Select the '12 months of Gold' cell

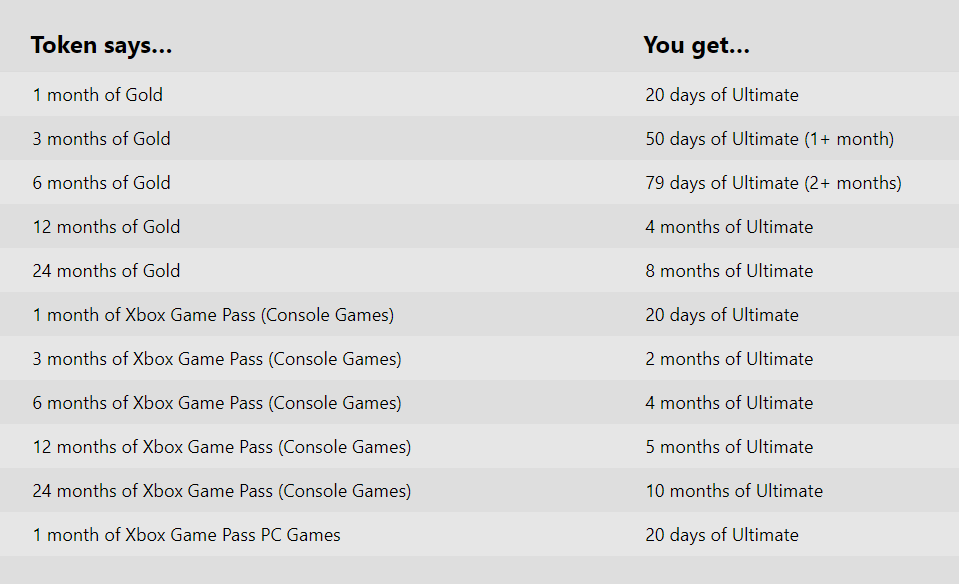pos(106,227)
